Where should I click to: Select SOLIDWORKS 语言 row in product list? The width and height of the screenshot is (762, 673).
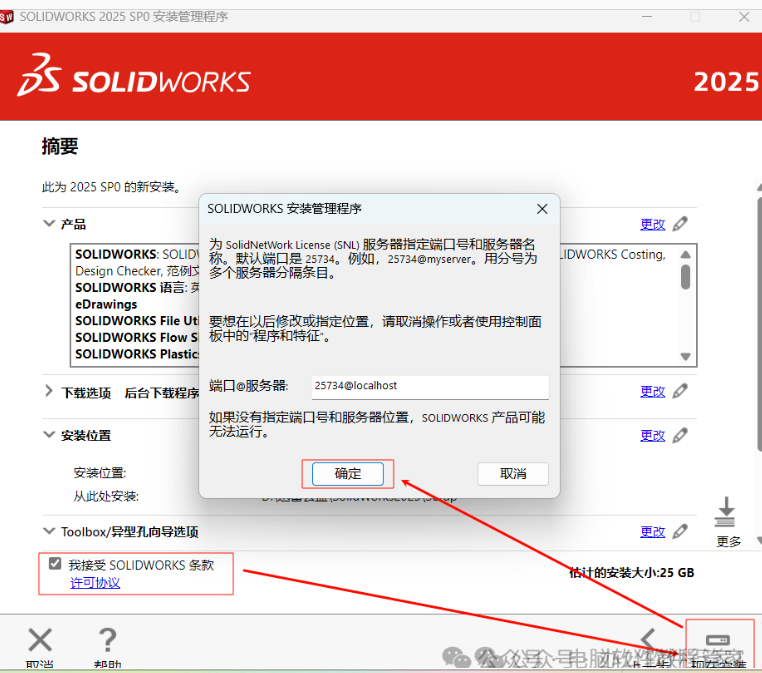(137, 288)
